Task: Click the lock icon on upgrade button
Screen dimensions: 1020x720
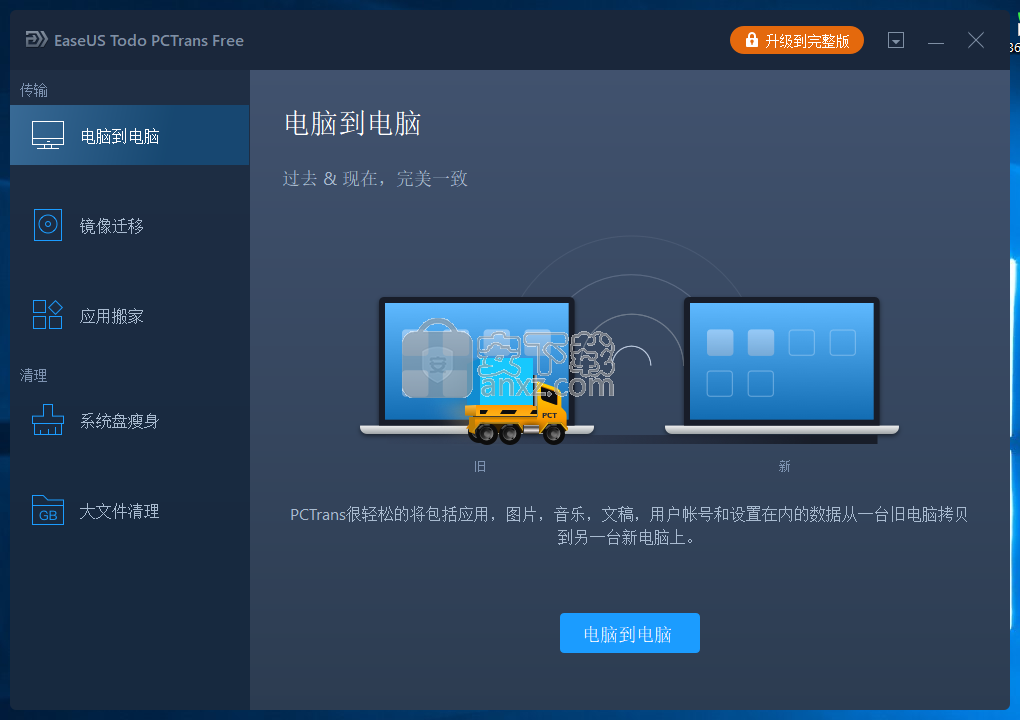Action: pos(751,40)
